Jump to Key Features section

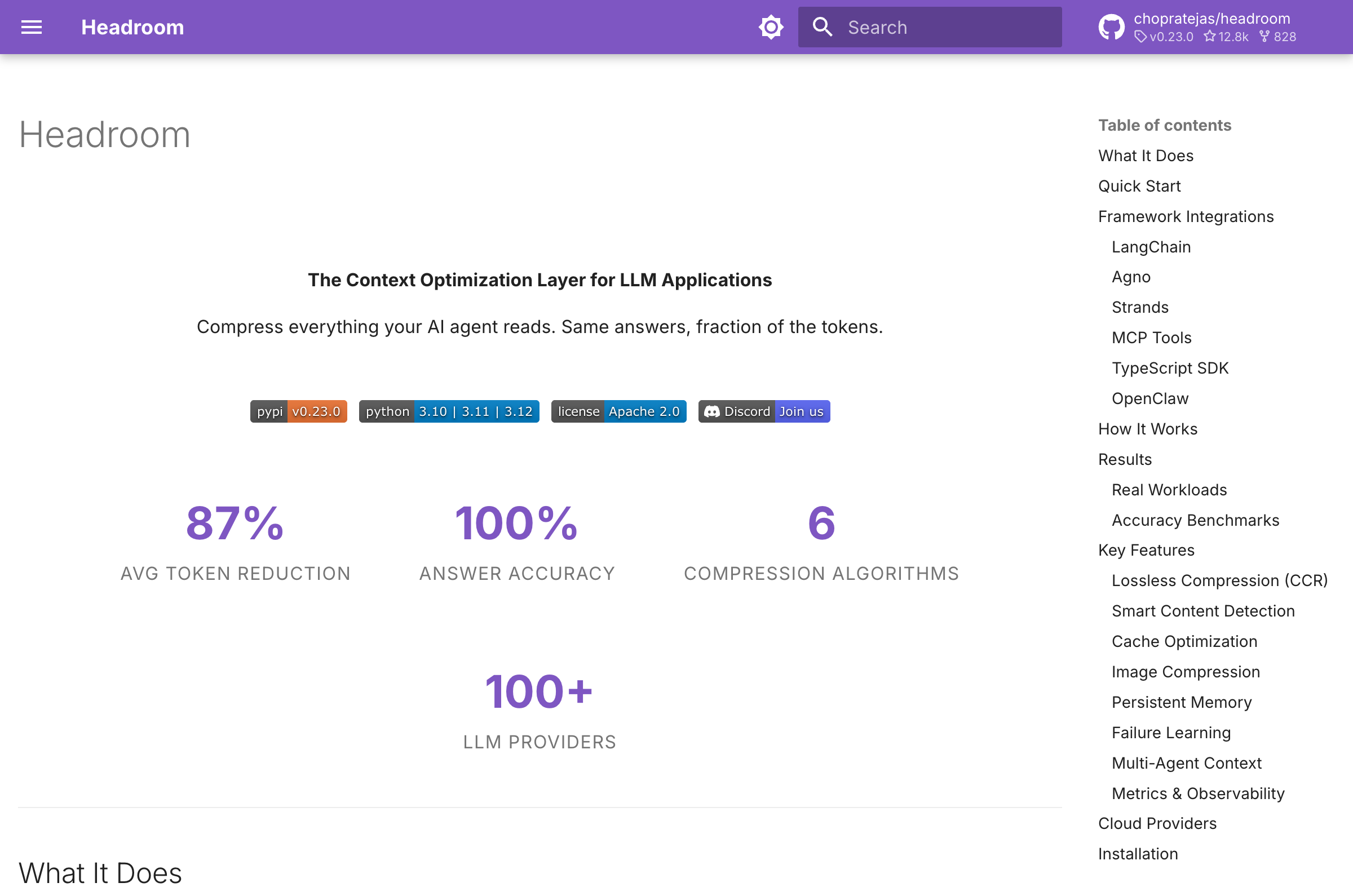click(1146, 549)
